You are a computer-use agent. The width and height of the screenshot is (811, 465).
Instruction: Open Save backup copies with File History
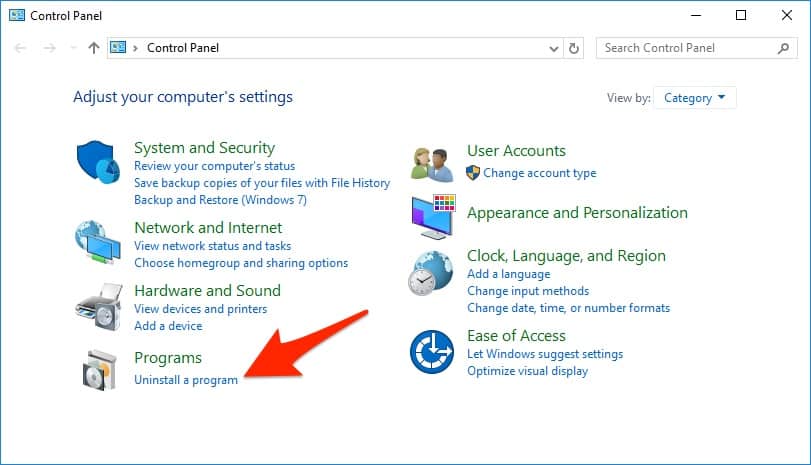pyautogui.click(x=262, y=183)
